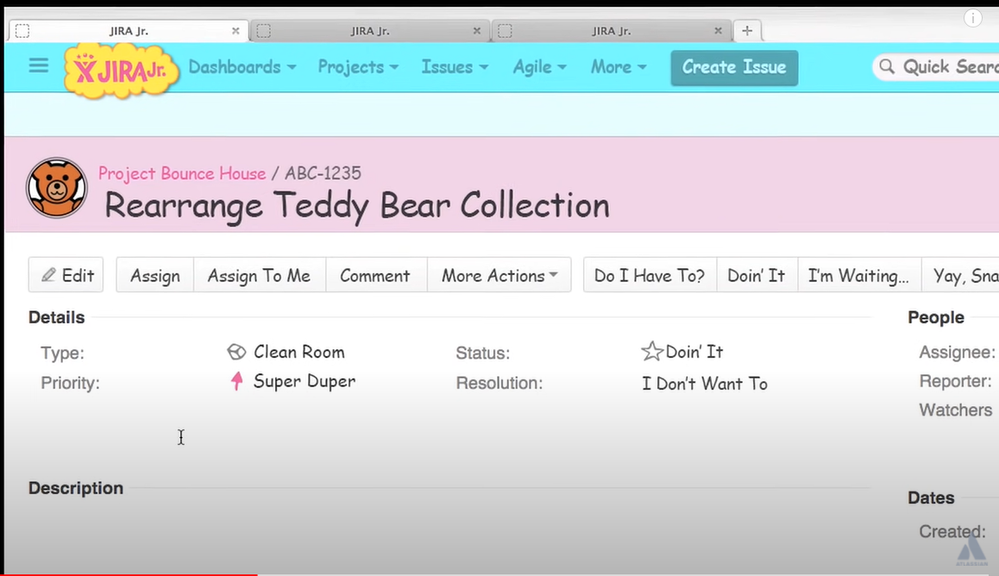999x576 pixels.
Task: Click the Assignee label
Action: tap(957, 352)
